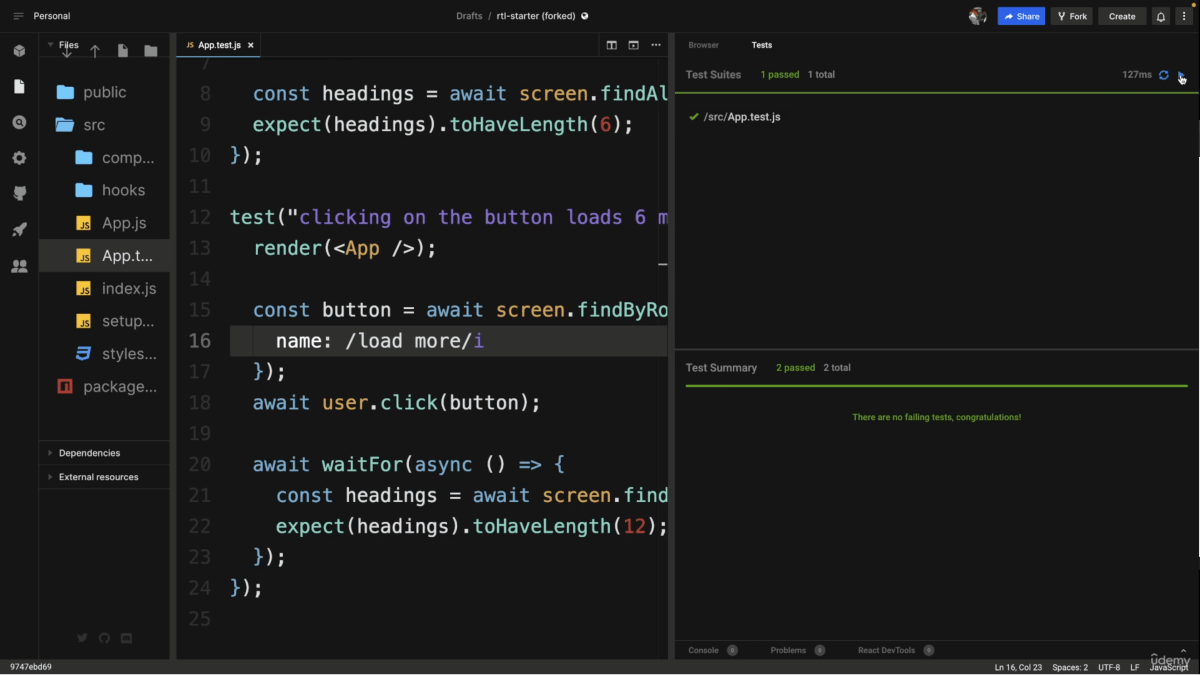Click the Fork button
The height and width of the screenshot is (675, 1200).
tap(1071, 16)
